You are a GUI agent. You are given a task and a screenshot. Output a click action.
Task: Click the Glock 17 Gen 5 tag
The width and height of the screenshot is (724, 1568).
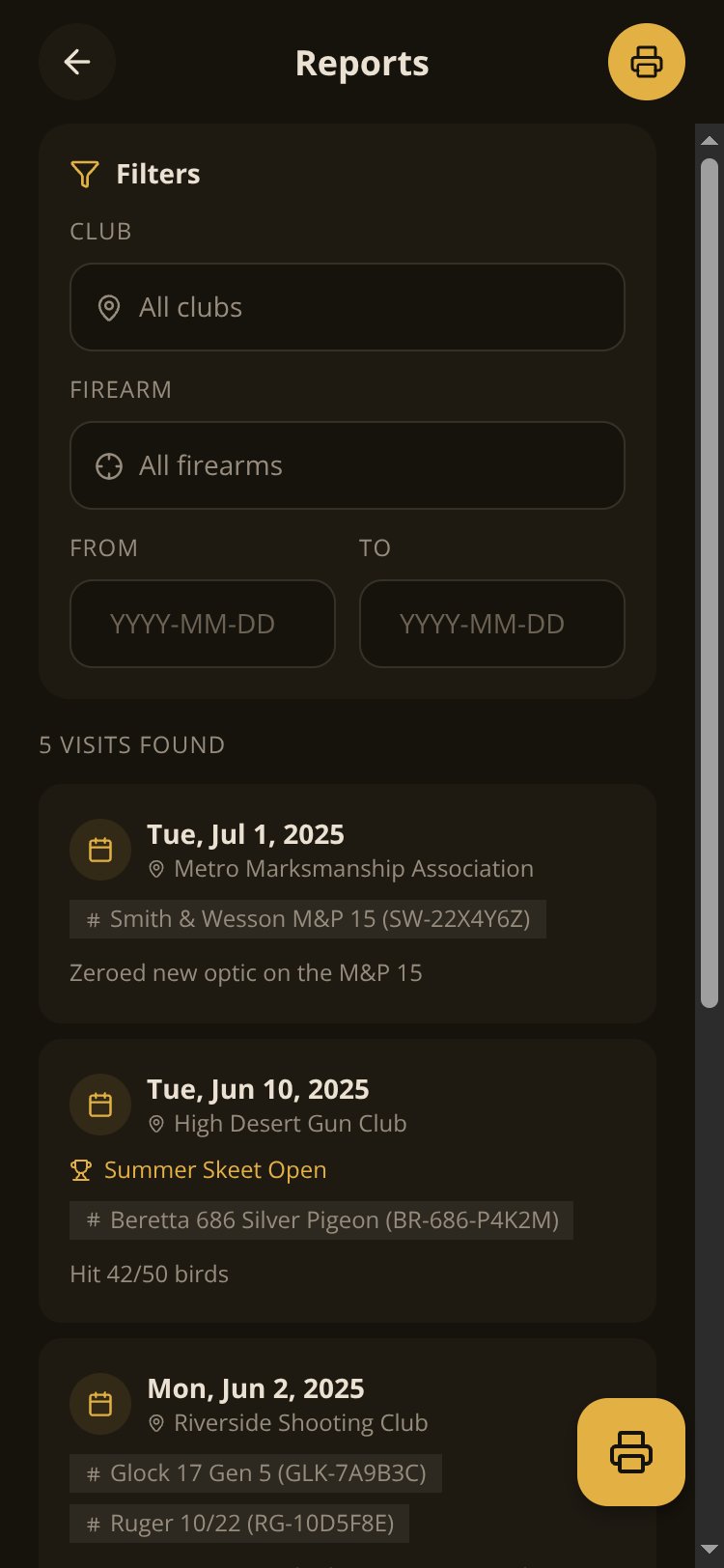[256, 1473]
